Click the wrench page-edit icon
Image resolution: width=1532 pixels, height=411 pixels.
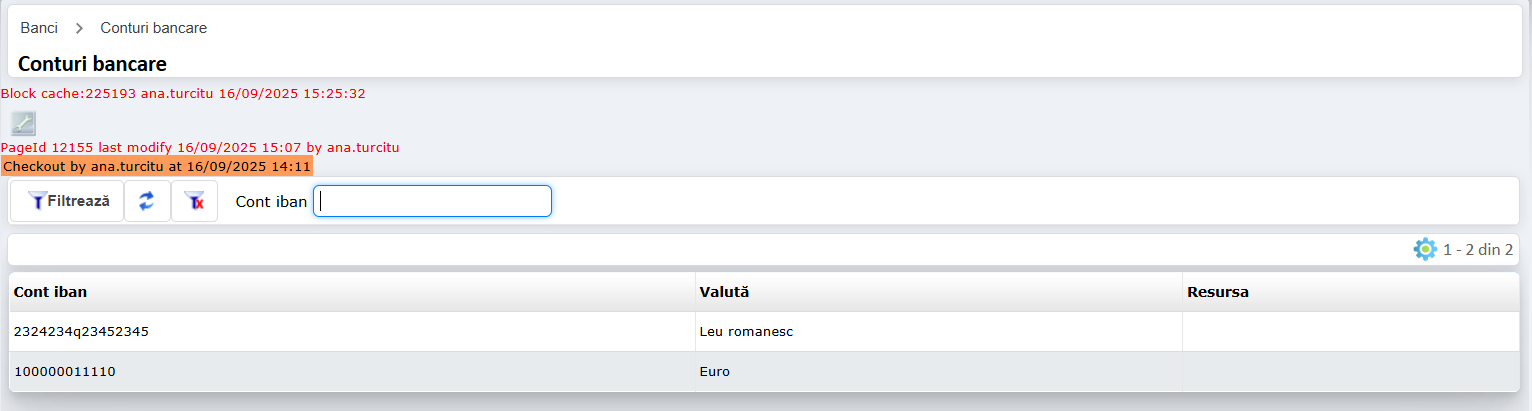point(23,124)
